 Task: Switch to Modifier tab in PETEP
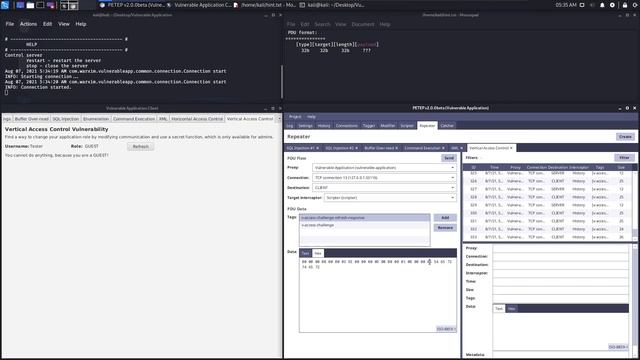pyautogui.click(x=388, y=126)
